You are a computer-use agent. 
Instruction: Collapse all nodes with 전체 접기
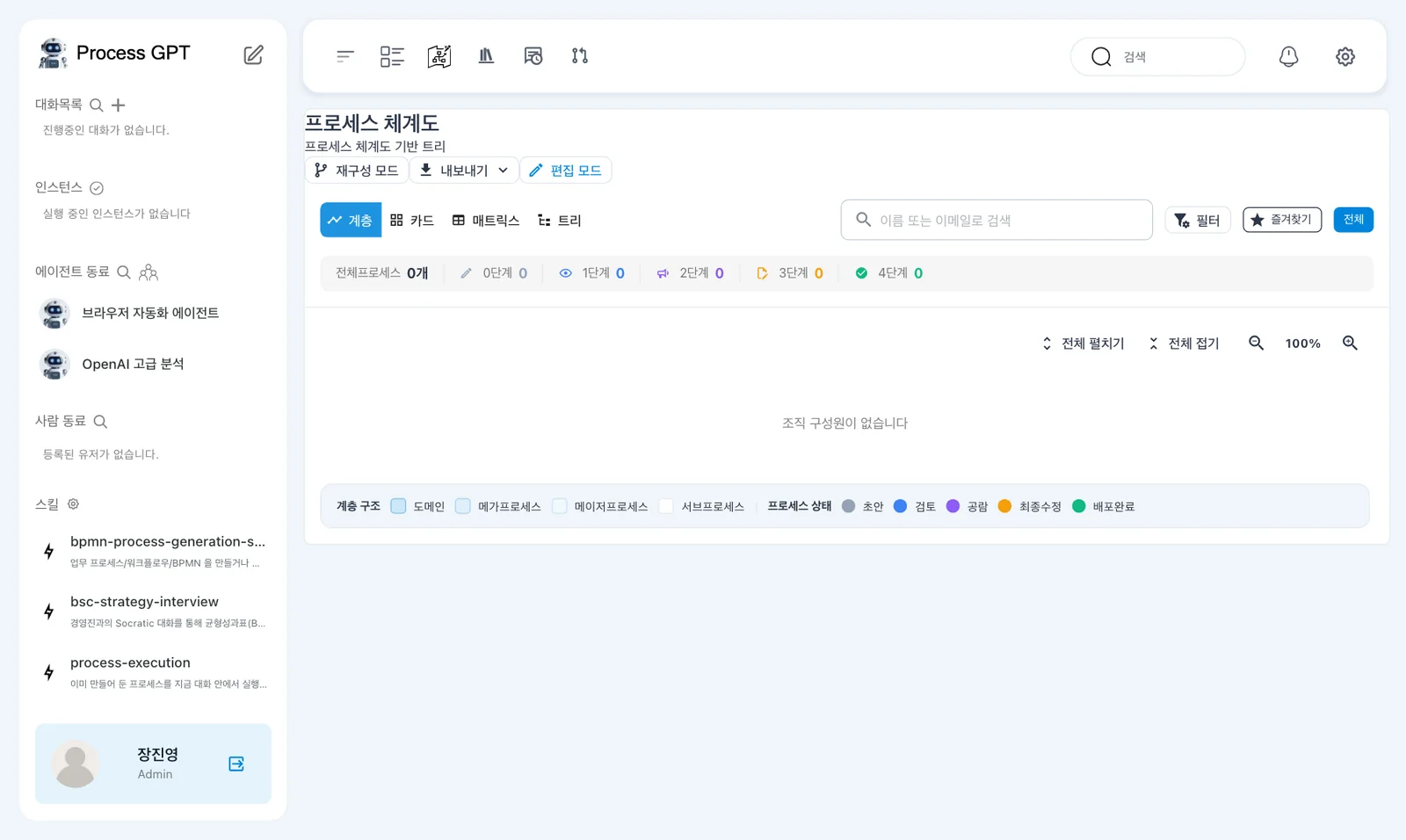1185,344
